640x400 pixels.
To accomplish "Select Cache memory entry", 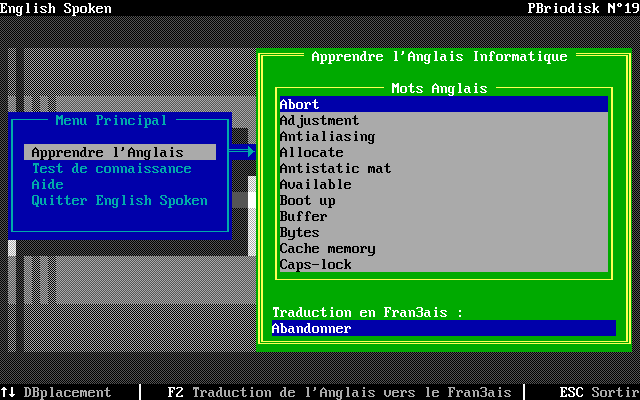I will [444, 249].
